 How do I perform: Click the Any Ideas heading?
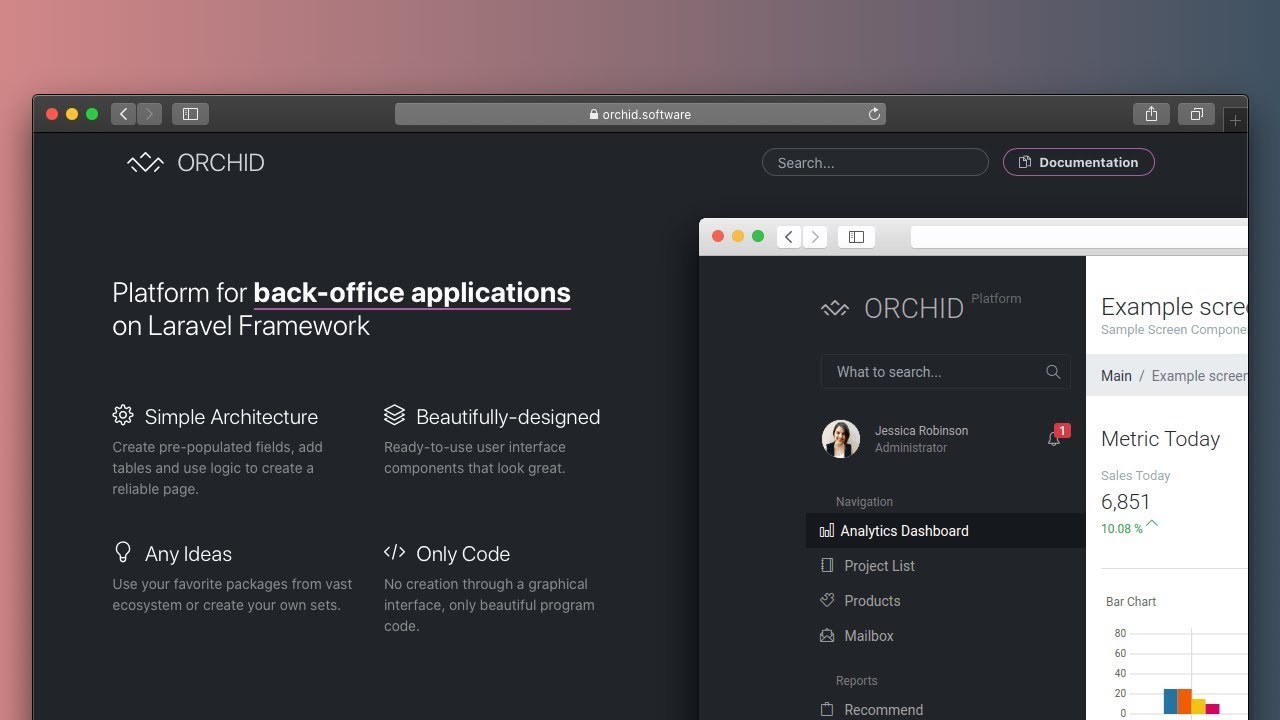[188, 554]
